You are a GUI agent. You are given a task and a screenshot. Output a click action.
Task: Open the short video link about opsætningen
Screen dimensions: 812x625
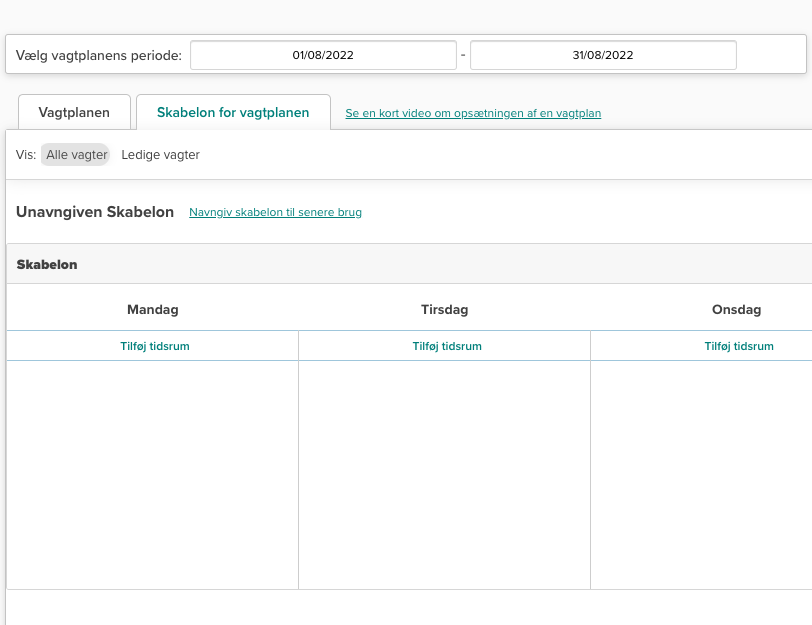pos(473,114)
